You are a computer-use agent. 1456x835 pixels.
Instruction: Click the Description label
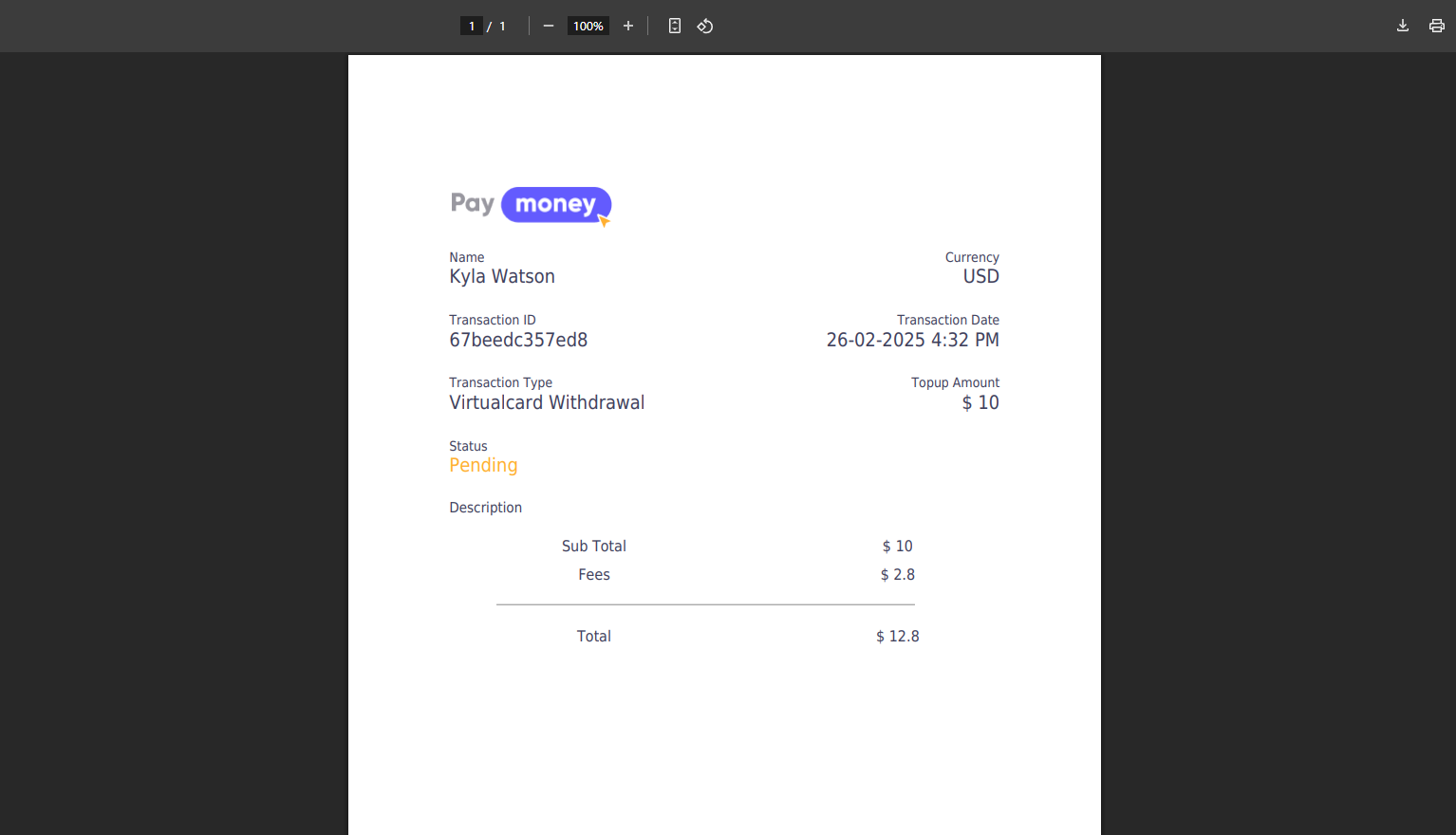point(485,508)
